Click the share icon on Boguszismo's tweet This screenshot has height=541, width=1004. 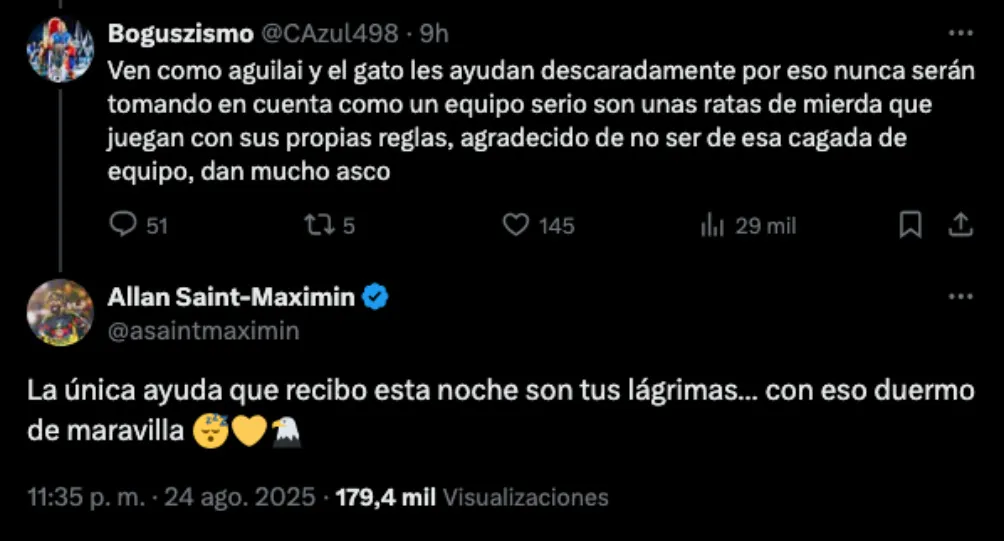[960, 226]
